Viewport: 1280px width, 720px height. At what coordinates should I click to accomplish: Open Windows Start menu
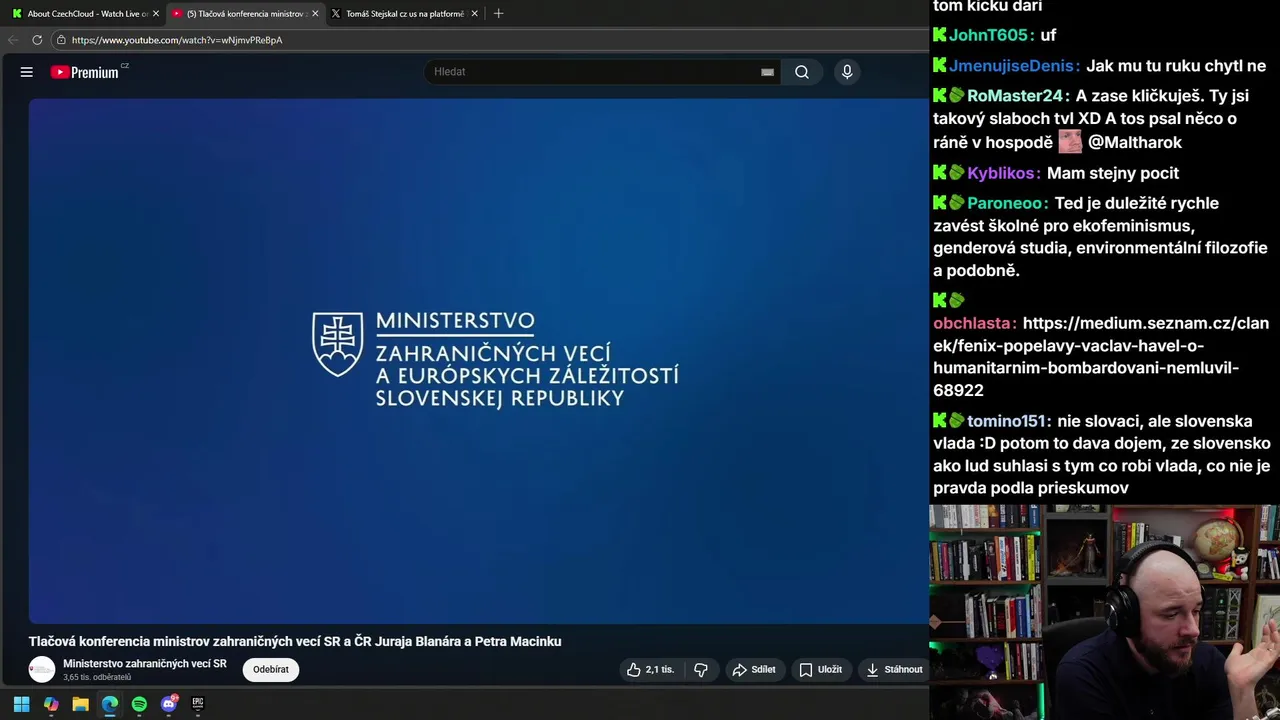[x=21, y=704]
